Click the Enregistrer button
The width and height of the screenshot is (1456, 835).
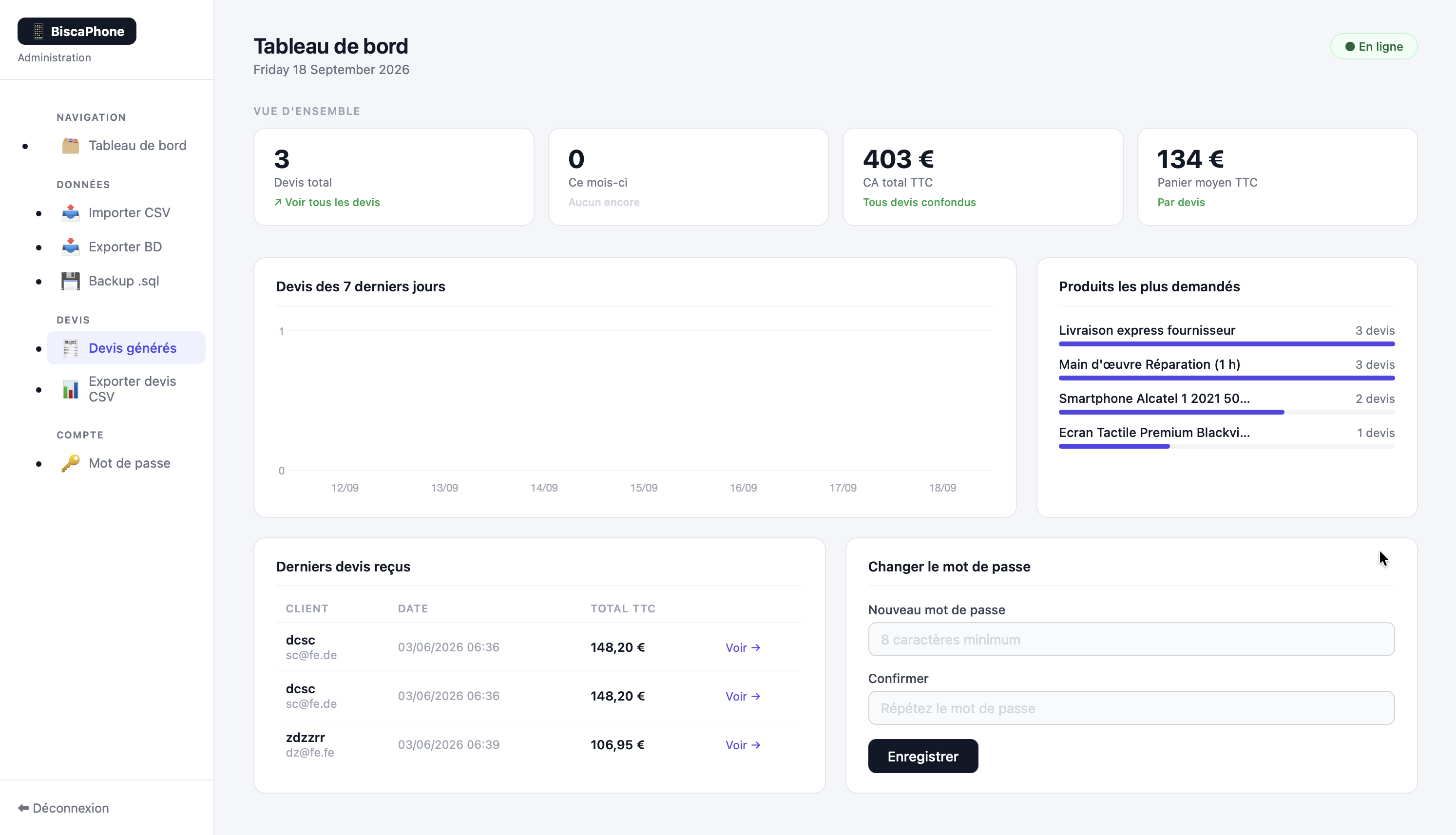pyautogui.click(x=923, y=757)
